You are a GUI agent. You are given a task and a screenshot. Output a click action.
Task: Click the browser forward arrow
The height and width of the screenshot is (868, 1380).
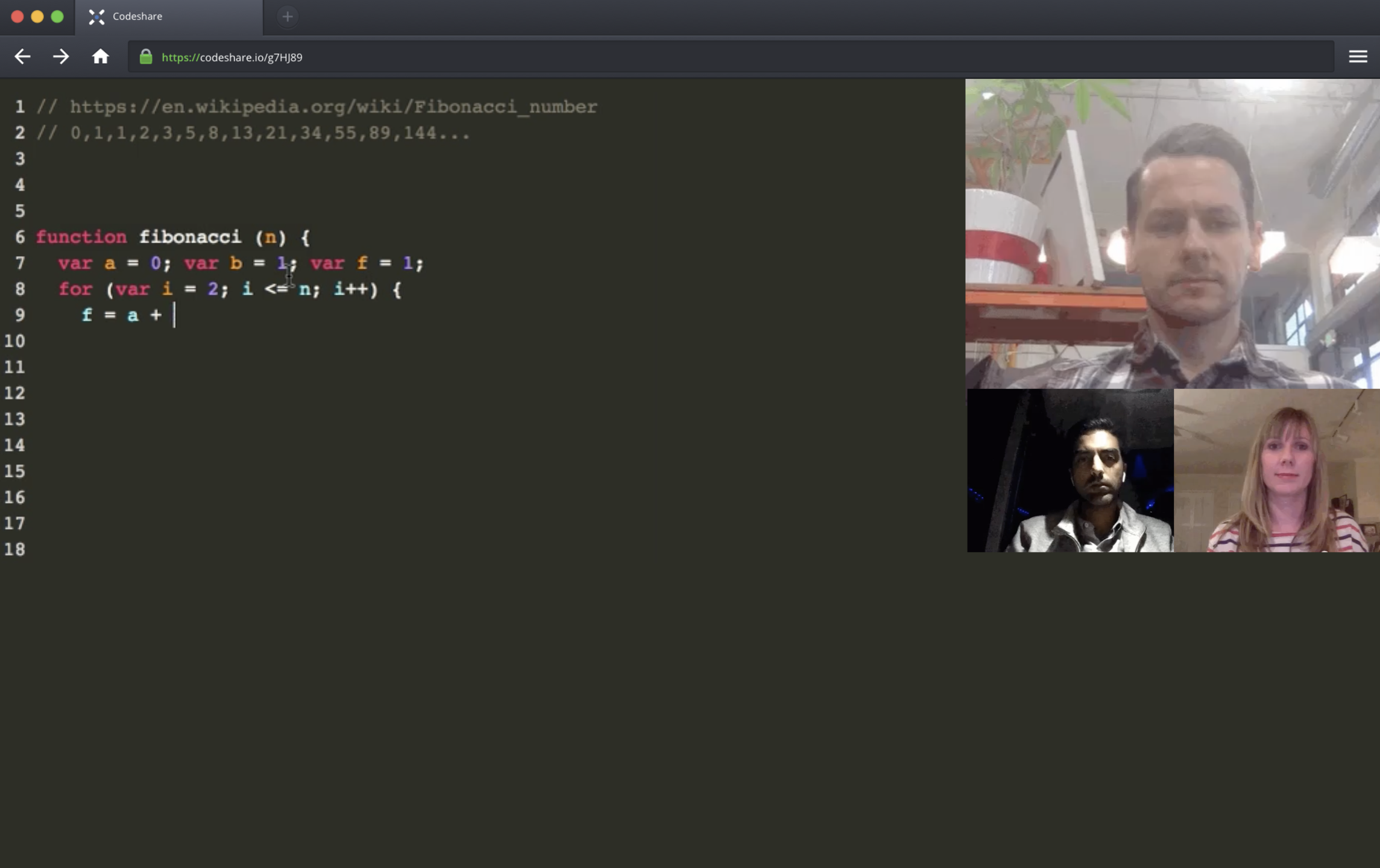tap(61, 57)
